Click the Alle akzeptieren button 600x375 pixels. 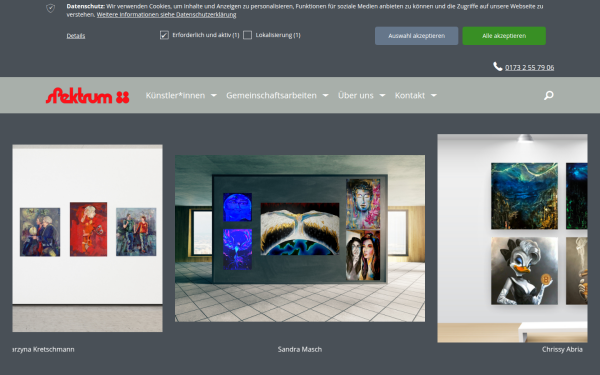pos(504,36)
